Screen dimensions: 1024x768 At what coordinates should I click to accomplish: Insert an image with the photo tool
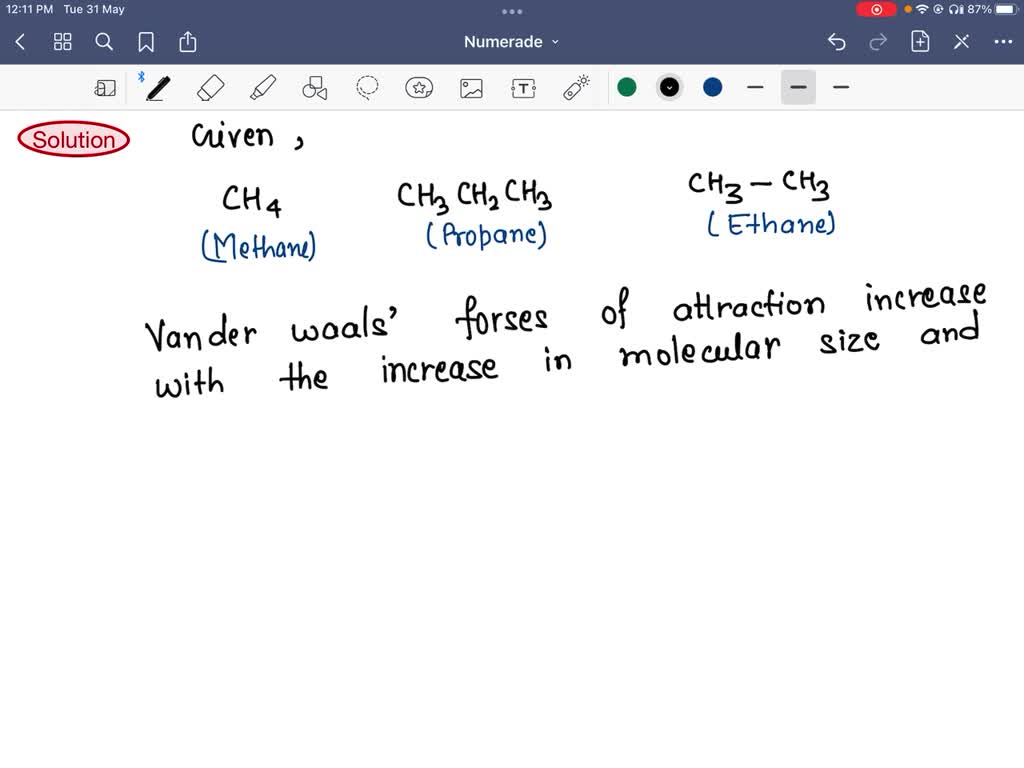[471, 87]
